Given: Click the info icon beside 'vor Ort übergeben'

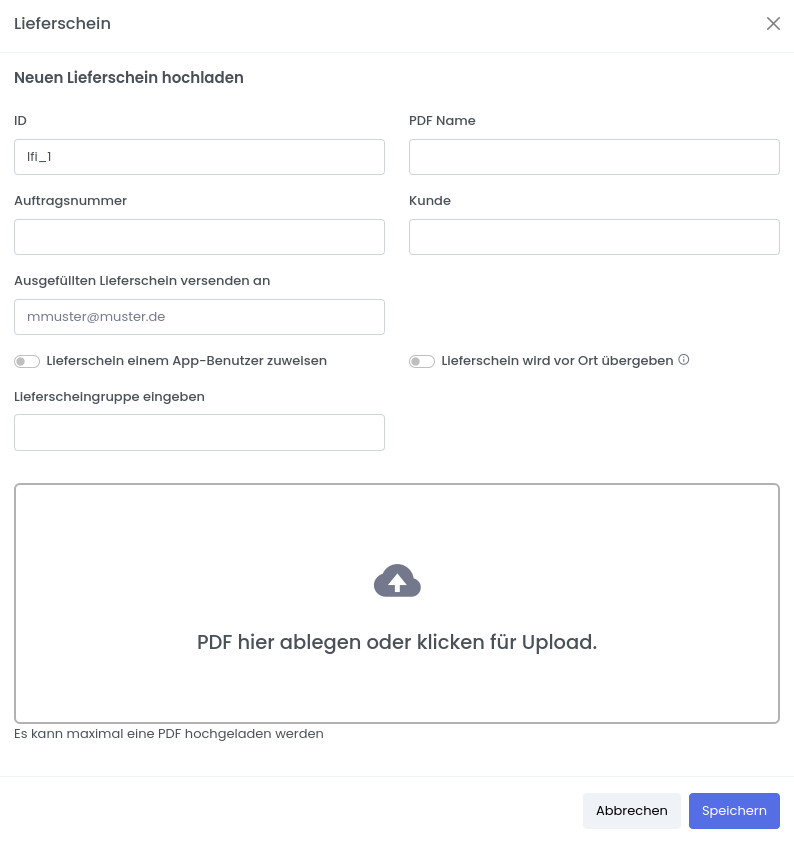Looking at the screenshot, I should point(684,360).
